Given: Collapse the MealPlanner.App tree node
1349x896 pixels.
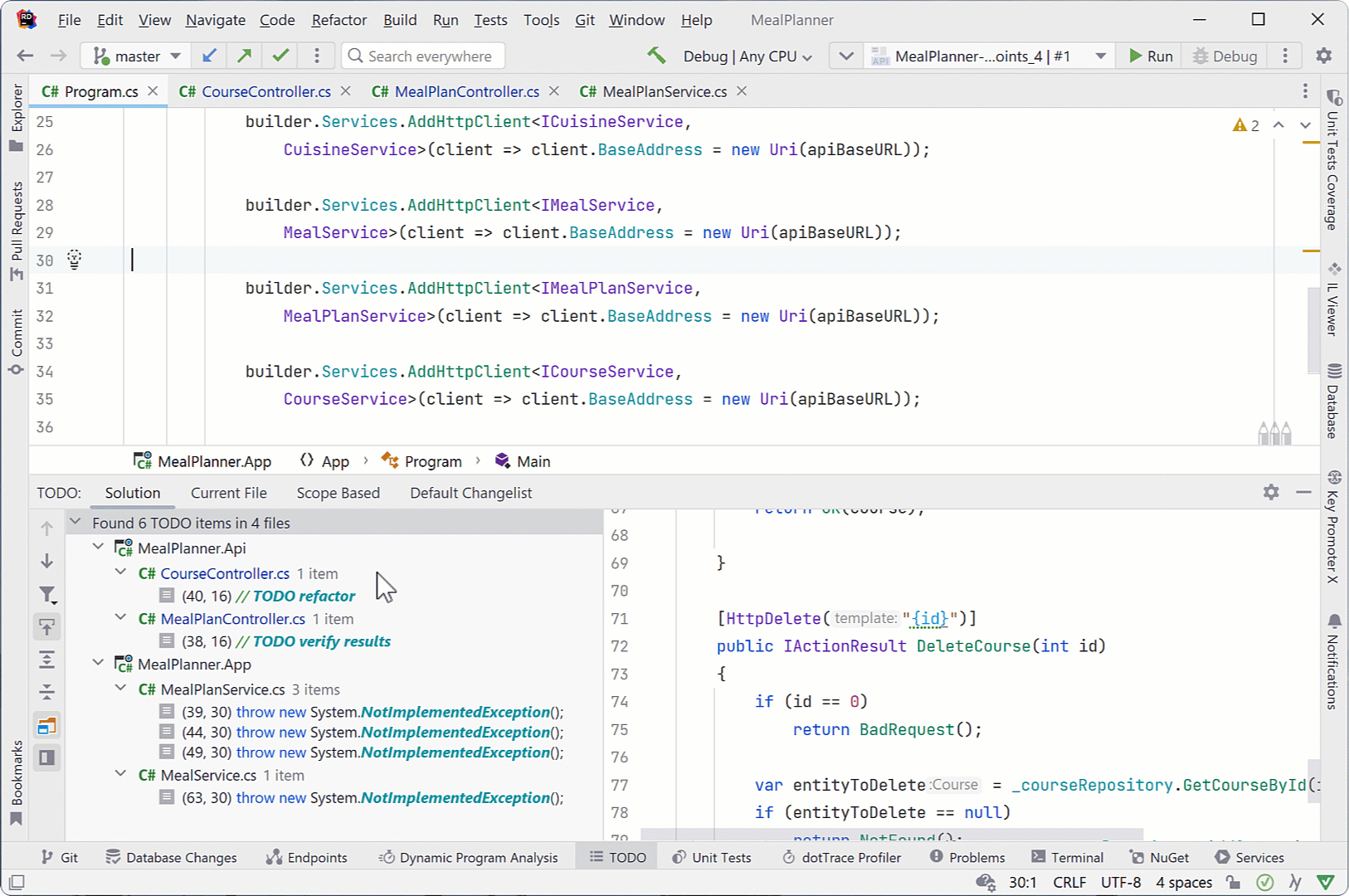Looking at the screenshot, I should tap(99, 662).
